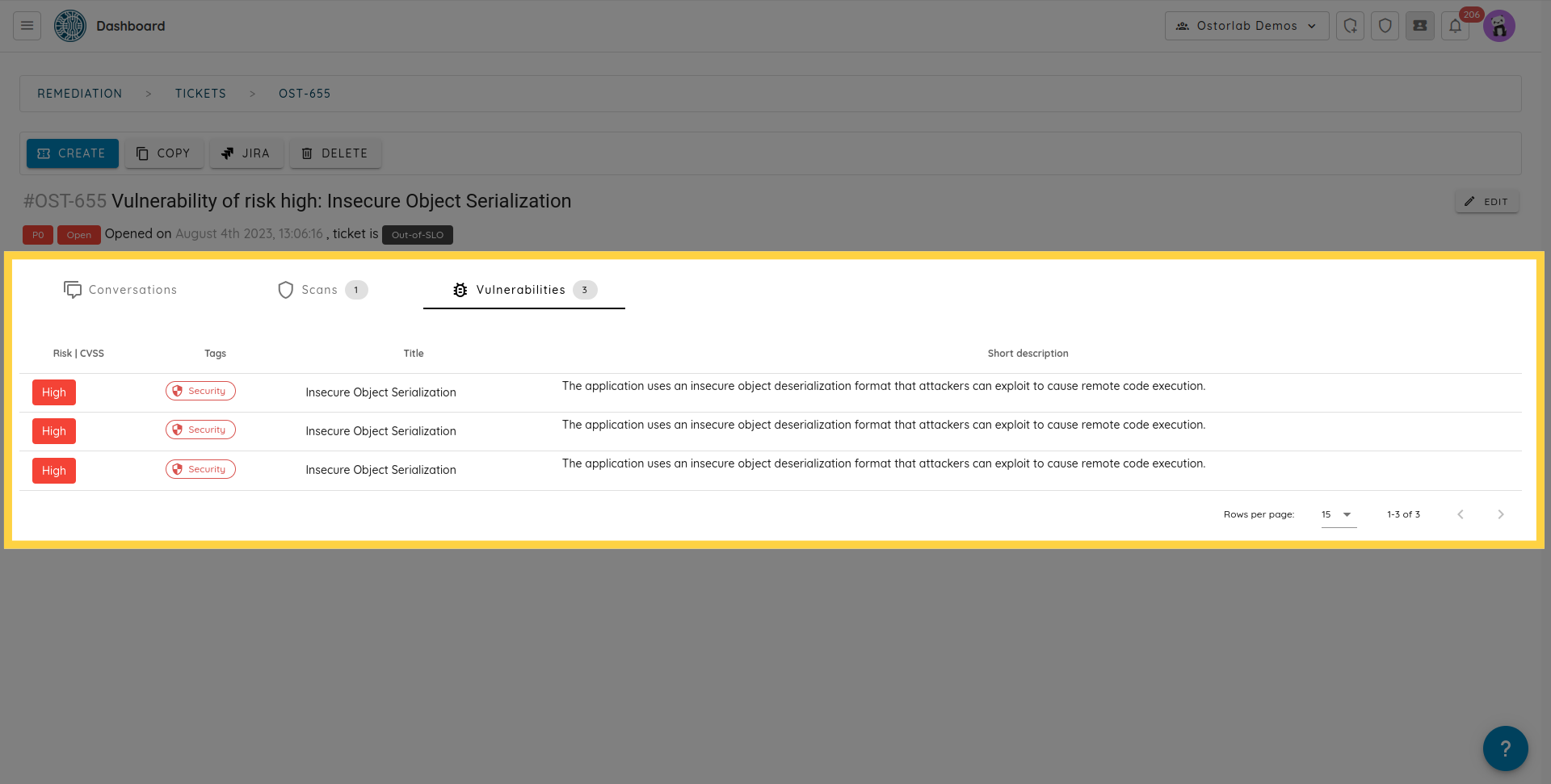Click TICKETS in the breadcrumb

[200, 94]
